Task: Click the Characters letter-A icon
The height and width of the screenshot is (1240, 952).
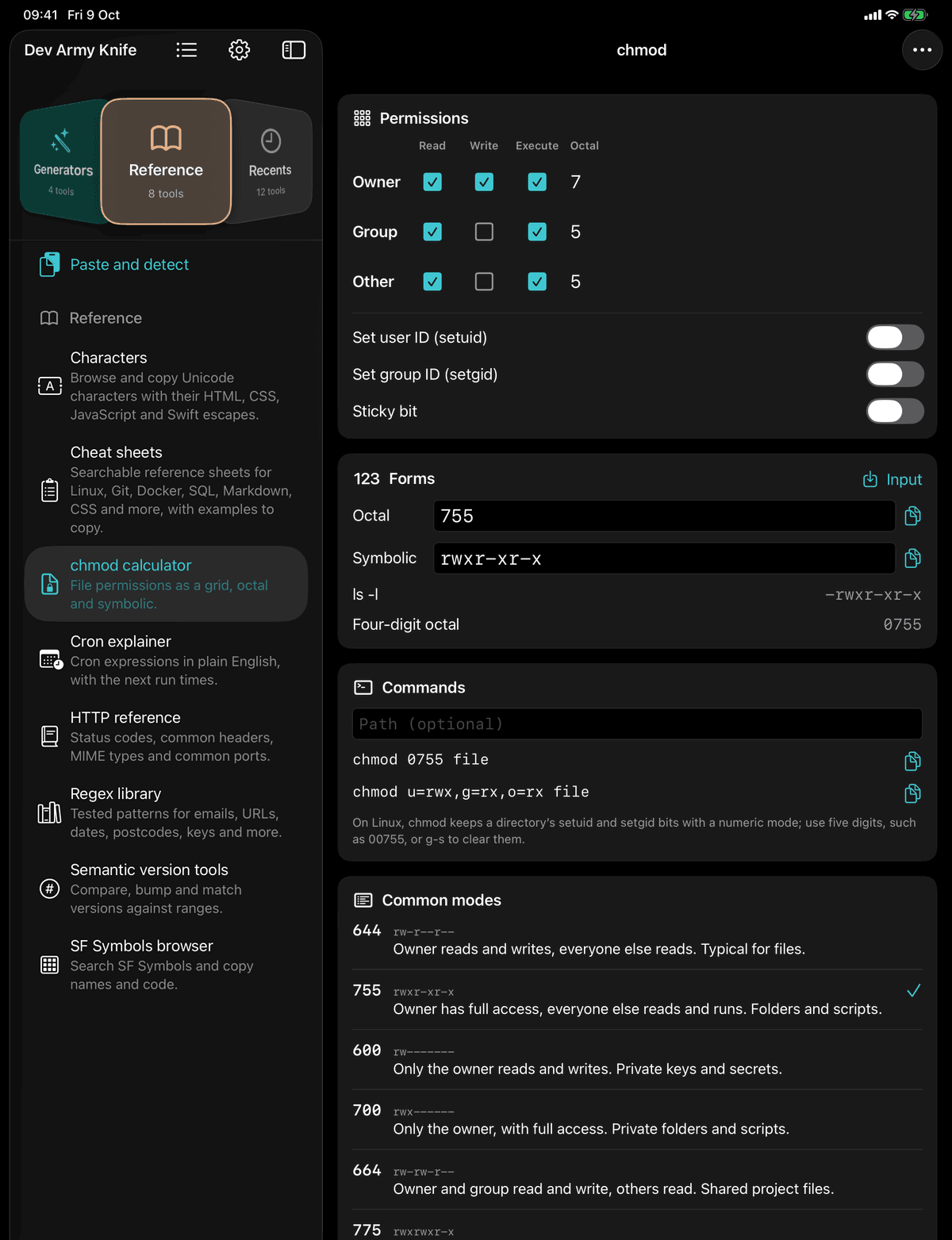Action: coord(49,386)
